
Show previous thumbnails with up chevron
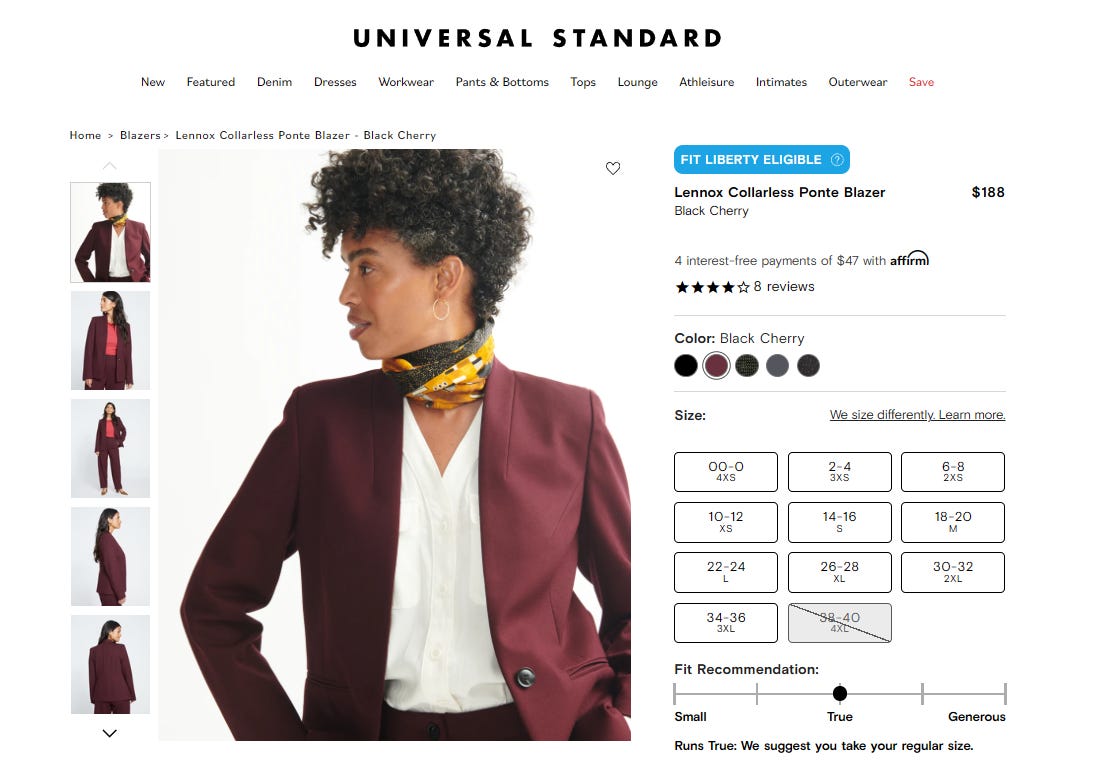click(x=109, y=165)
